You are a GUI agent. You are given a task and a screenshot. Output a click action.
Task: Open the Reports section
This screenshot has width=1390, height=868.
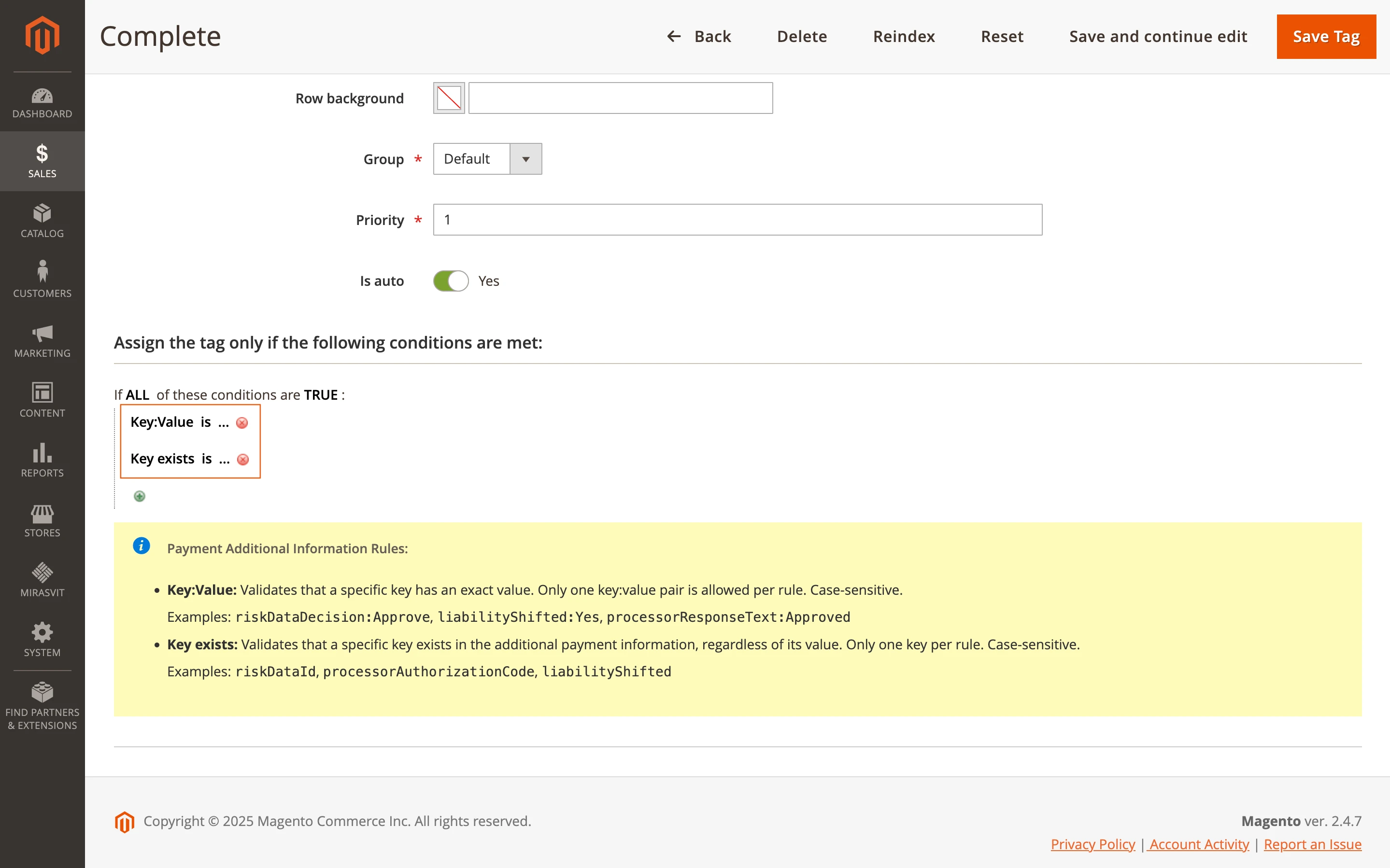tap(42, 459)
